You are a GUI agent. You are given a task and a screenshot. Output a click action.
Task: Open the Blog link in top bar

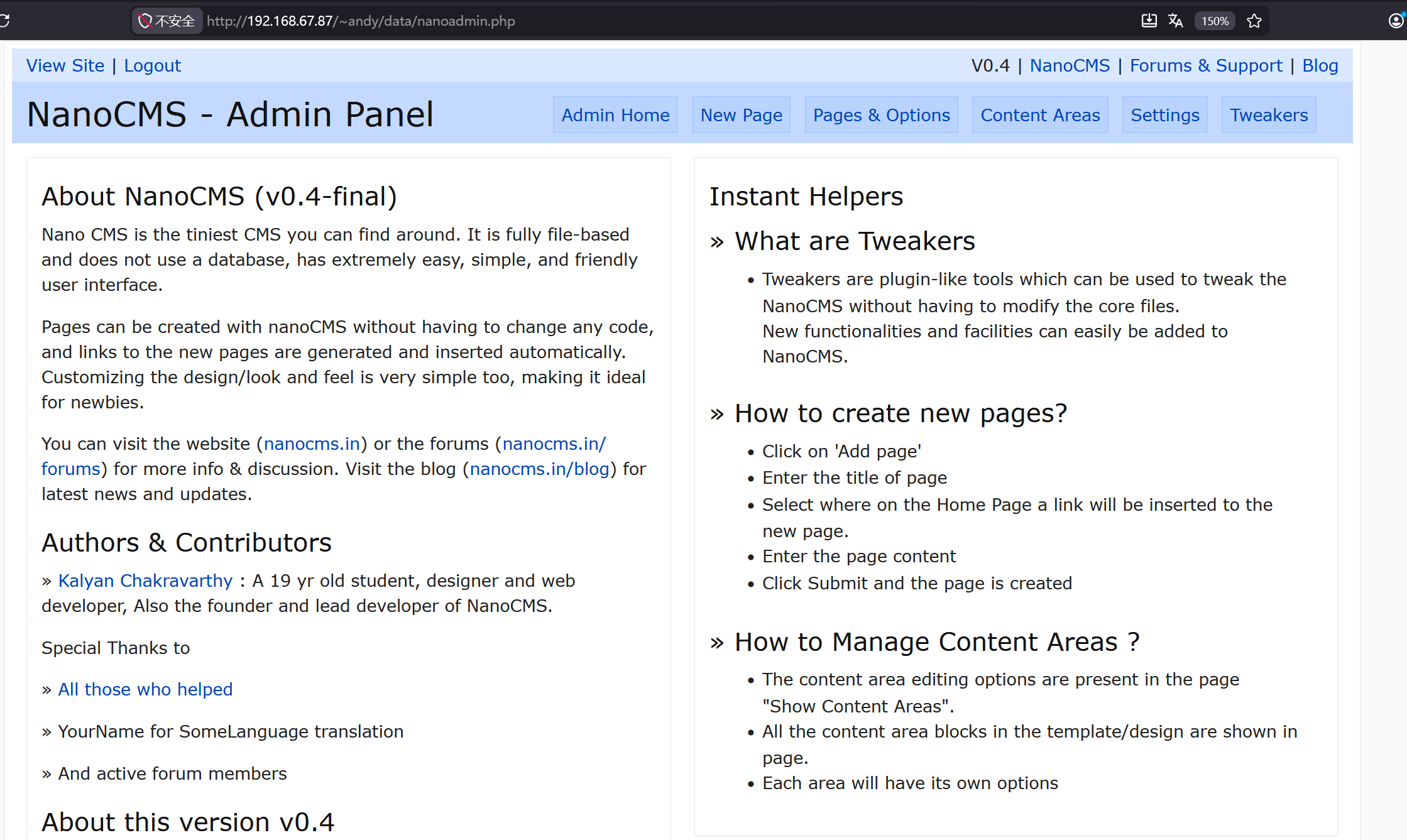(x=1320, y=66)
